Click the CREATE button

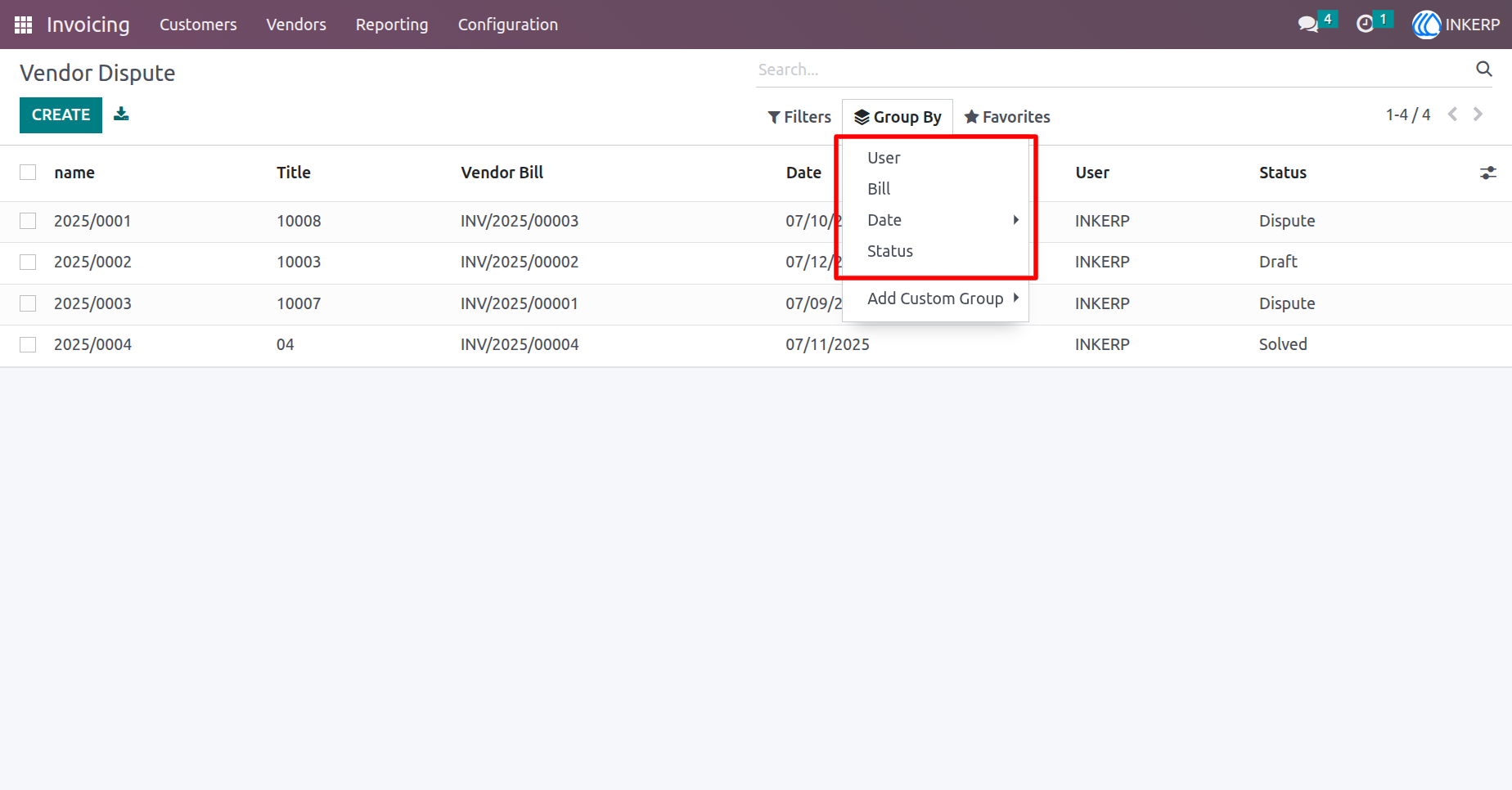coord(61,114)
